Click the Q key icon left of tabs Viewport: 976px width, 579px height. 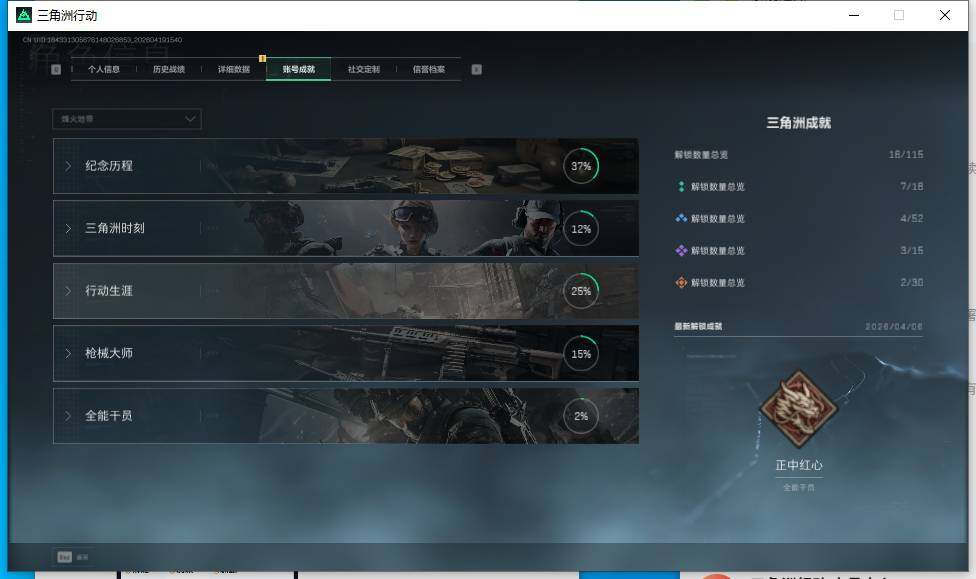(x=56, y=69)
